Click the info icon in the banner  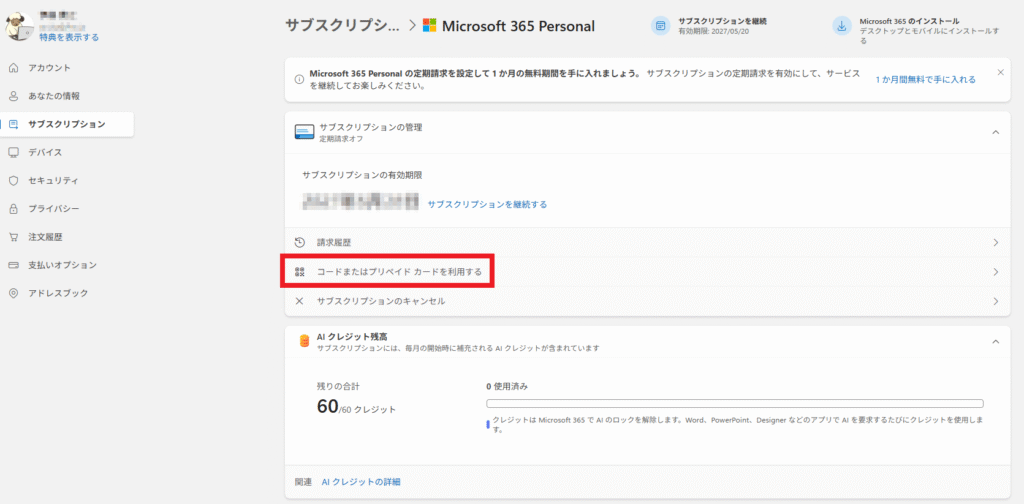click(x=299, y=80)
